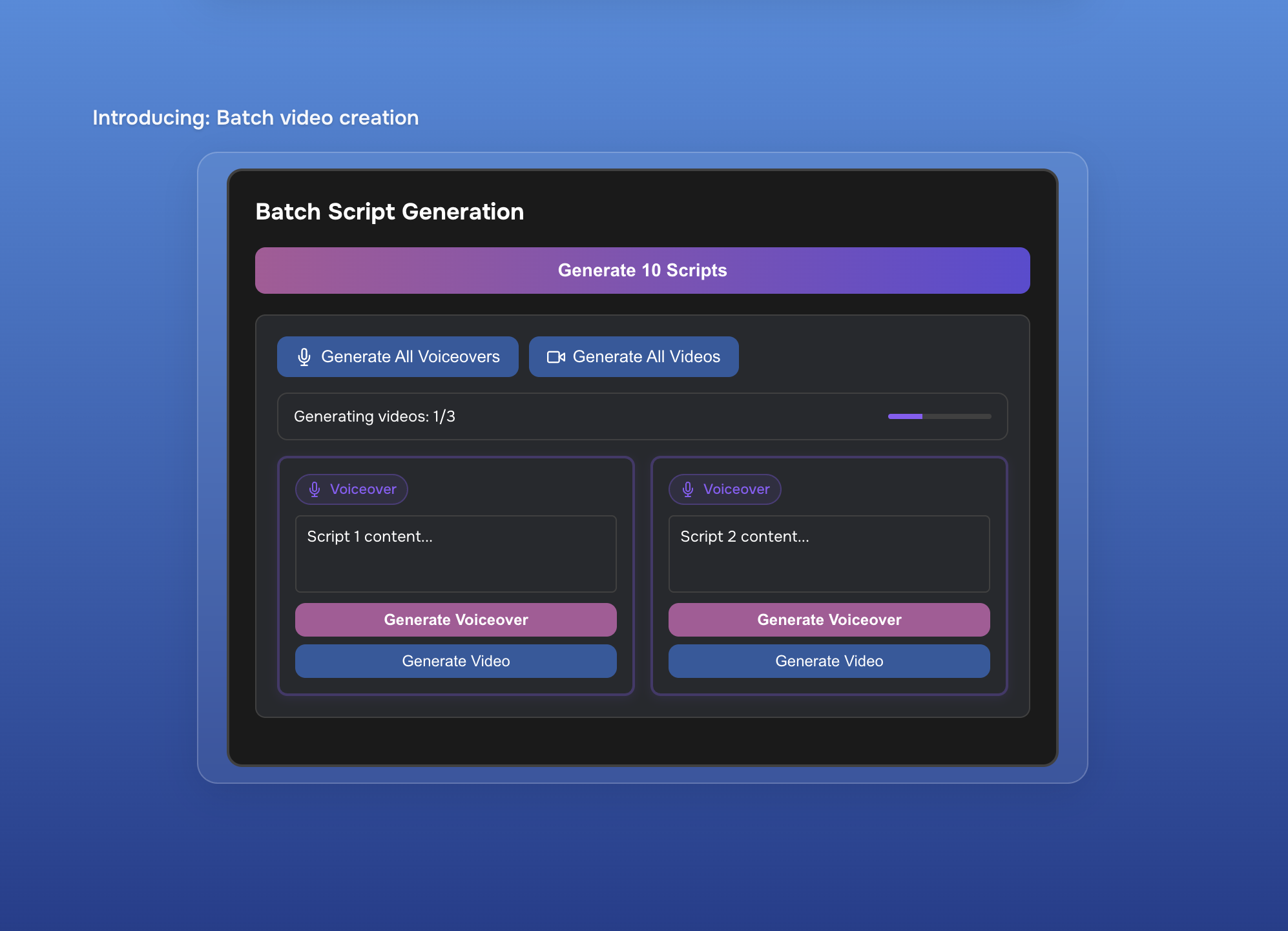Click the microphone icon in Script 1's Voiceover badge

click(x=315, y=489)
